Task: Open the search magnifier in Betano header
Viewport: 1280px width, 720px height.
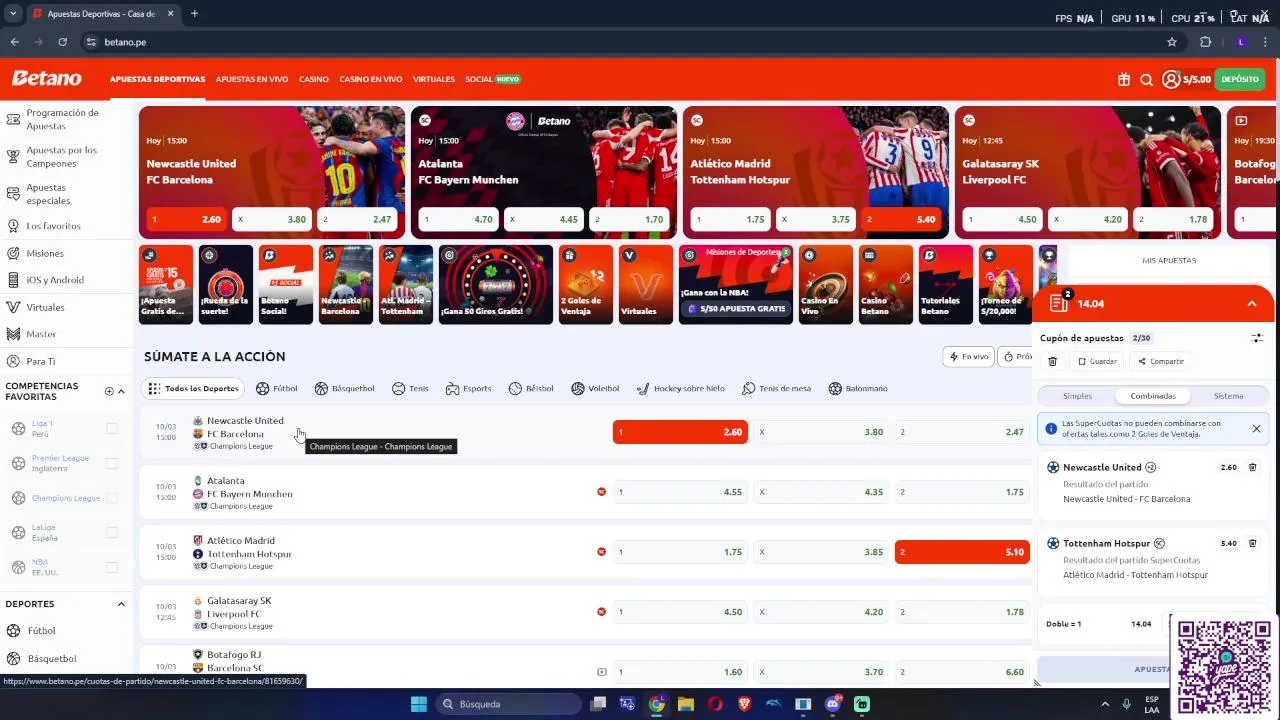Action: click(x=1146, y=80)
